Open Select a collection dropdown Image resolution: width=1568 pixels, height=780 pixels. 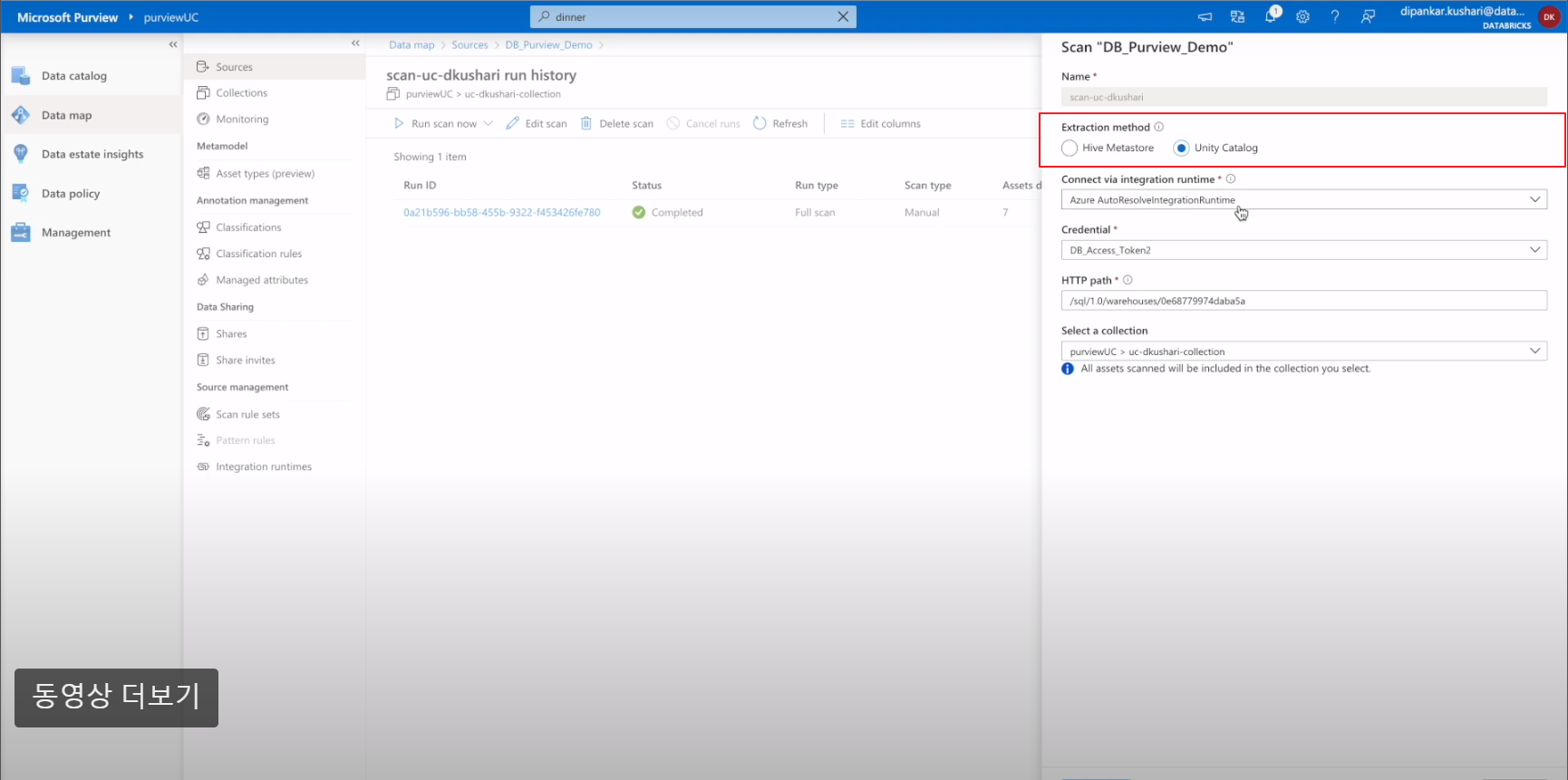(x=1303, y=351)
